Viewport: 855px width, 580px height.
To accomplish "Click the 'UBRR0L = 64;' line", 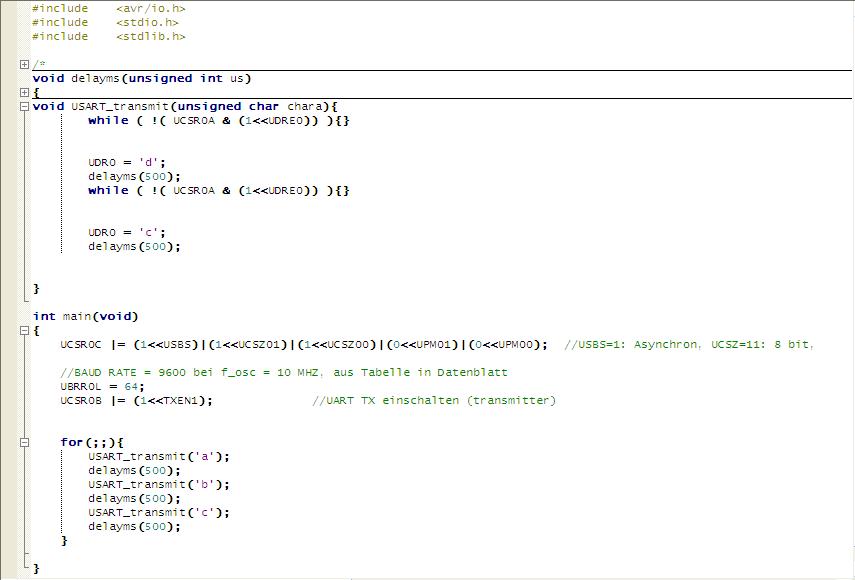I will point(102,386).
